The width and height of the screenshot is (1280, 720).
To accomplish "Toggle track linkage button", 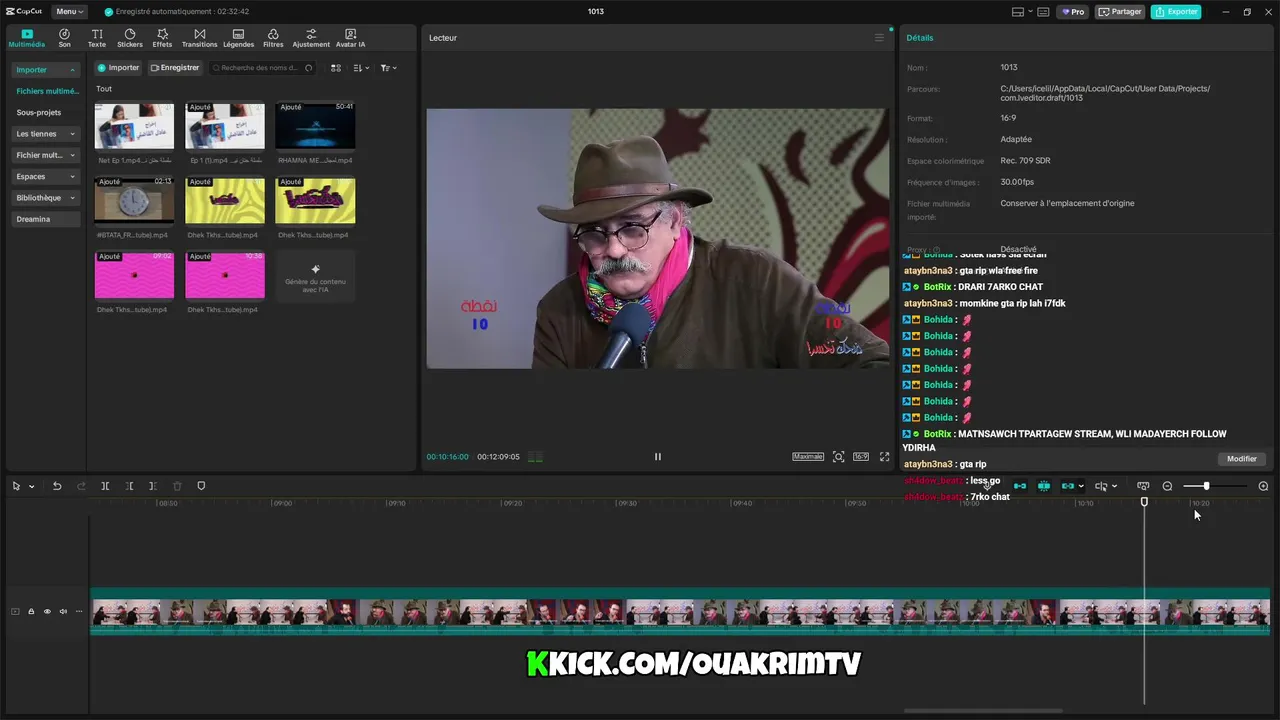I will click(1068, 487).
